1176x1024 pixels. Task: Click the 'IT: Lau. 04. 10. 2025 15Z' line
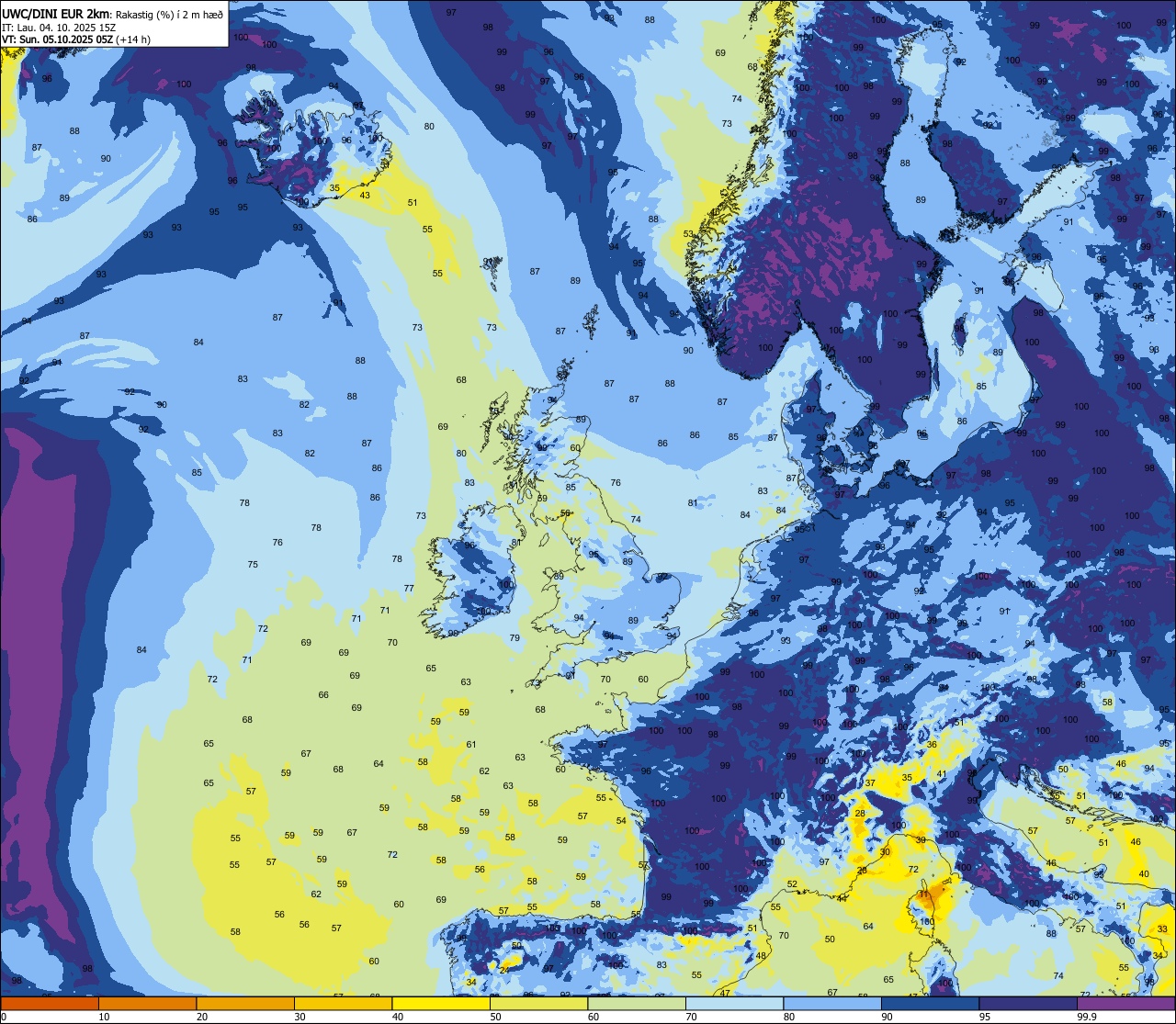click(x=59, y=28)
